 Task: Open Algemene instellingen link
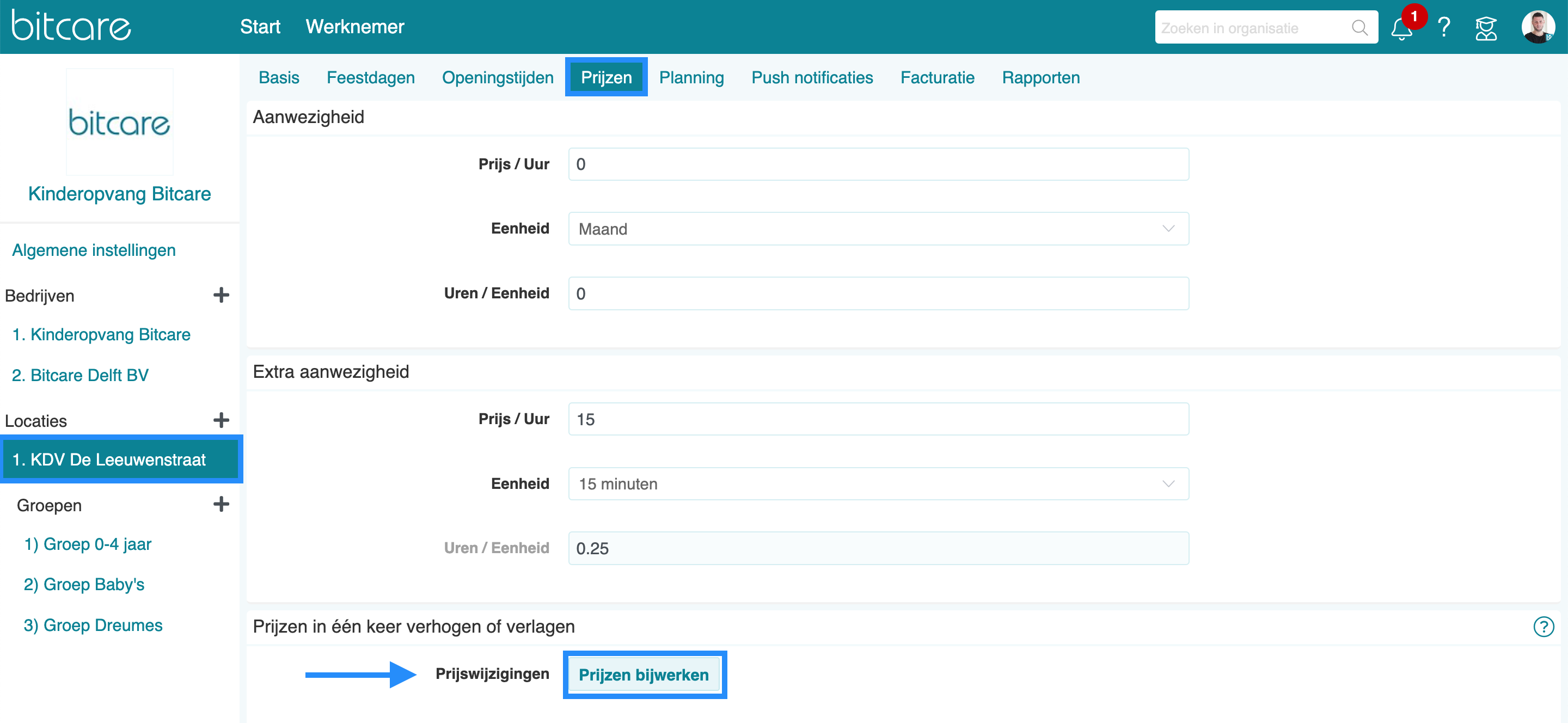click(x=94, y=250)
